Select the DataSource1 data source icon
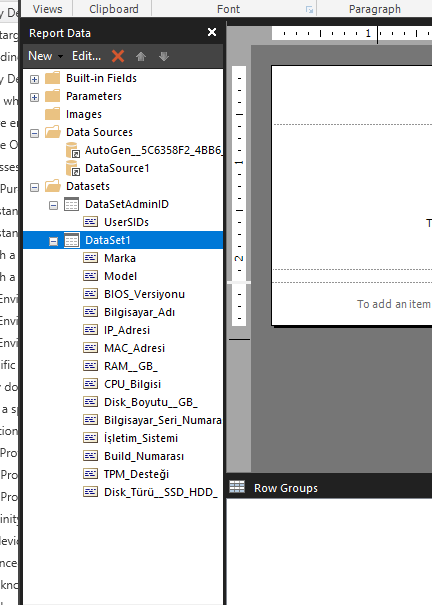Viewport: 432px width, 605px height. click(73, 168)
